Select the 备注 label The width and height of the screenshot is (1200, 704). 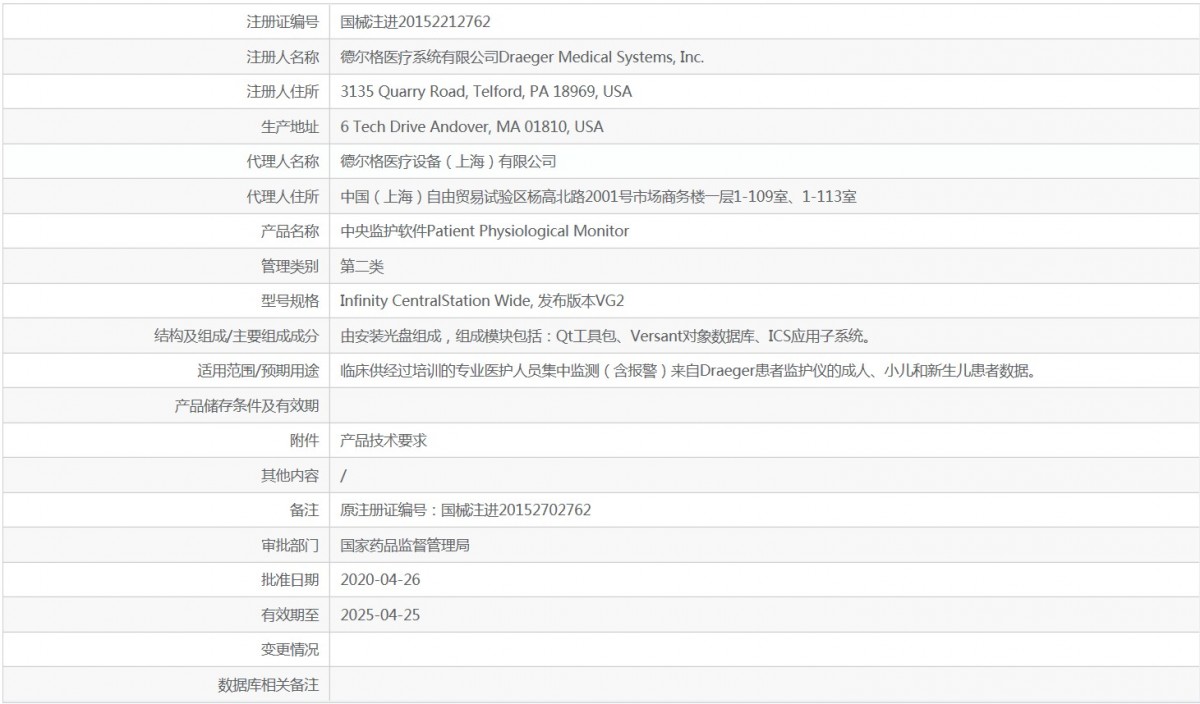tap(305, 510)
